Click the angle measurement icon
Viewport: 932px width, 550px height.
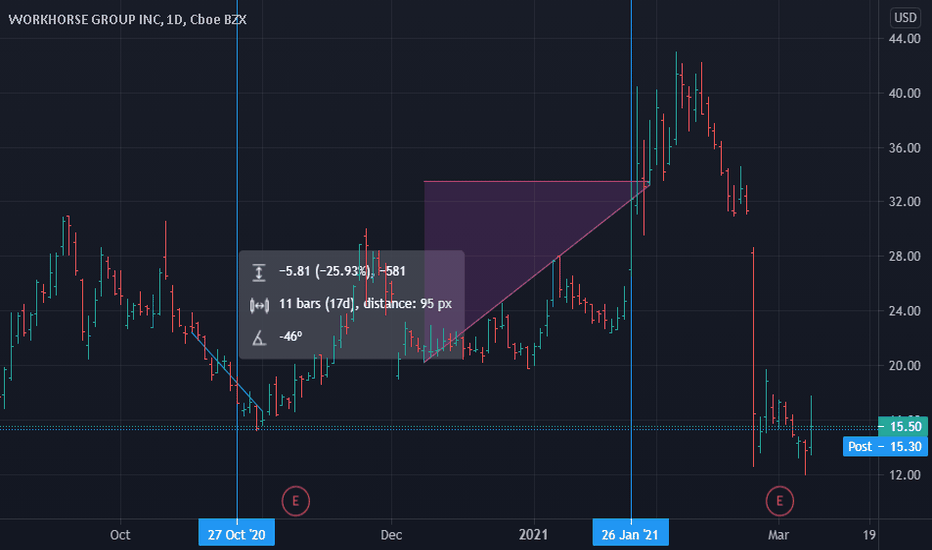259,338
